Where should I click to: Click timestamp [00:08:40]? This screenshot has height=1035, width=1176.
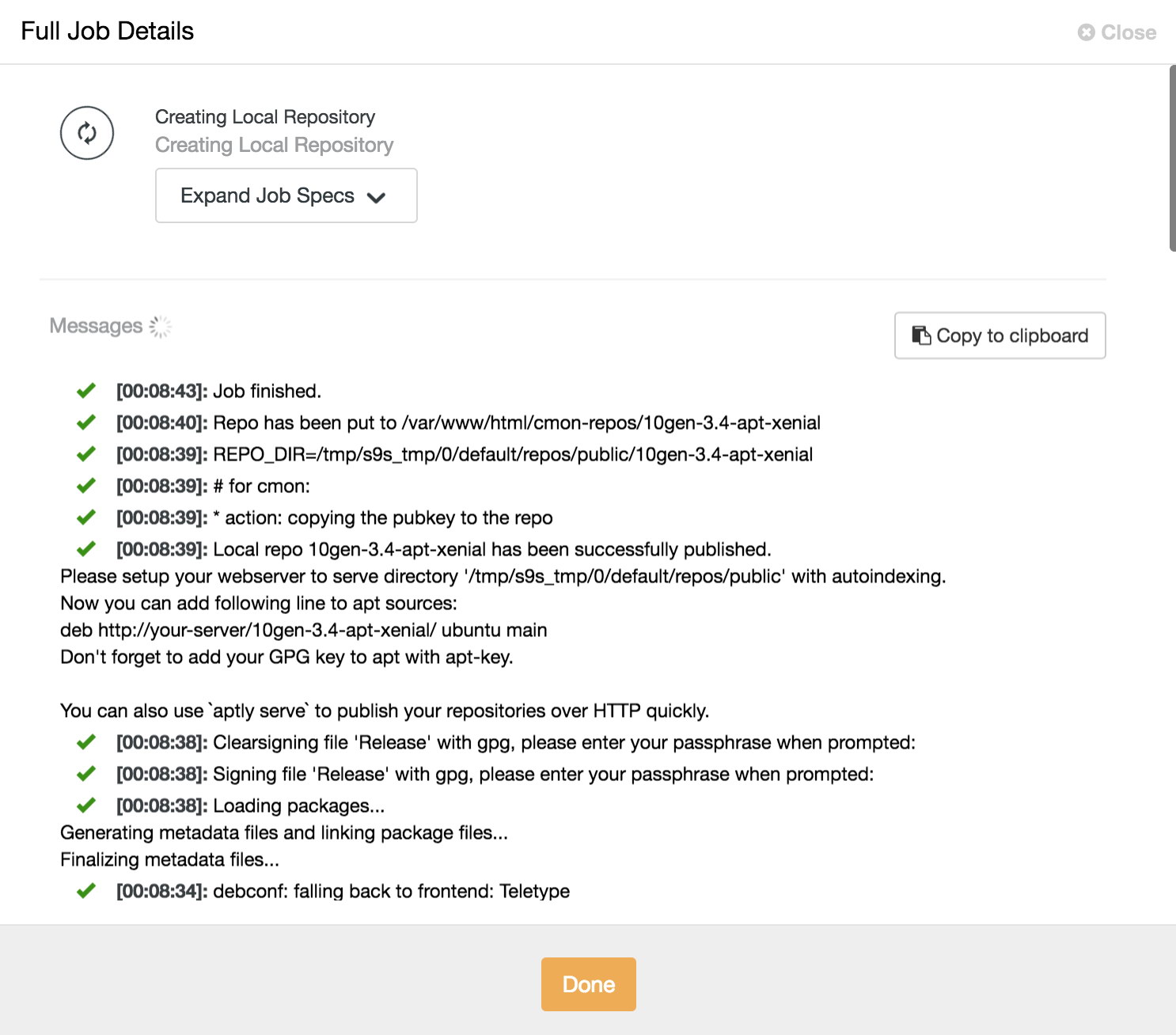tap(161, 423)
